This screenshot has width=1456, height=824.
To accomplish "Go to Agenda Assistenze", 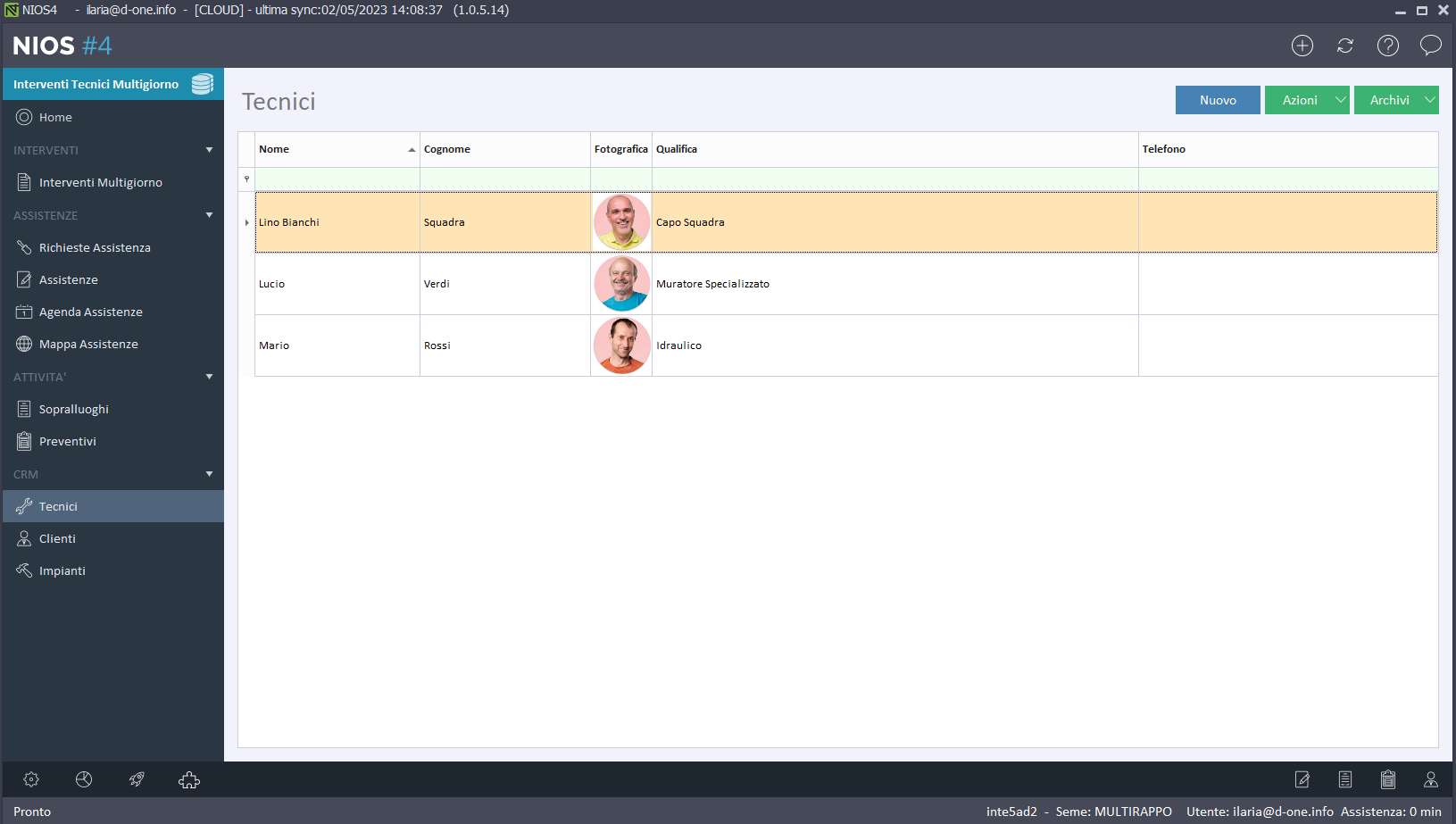I will 90,312.
